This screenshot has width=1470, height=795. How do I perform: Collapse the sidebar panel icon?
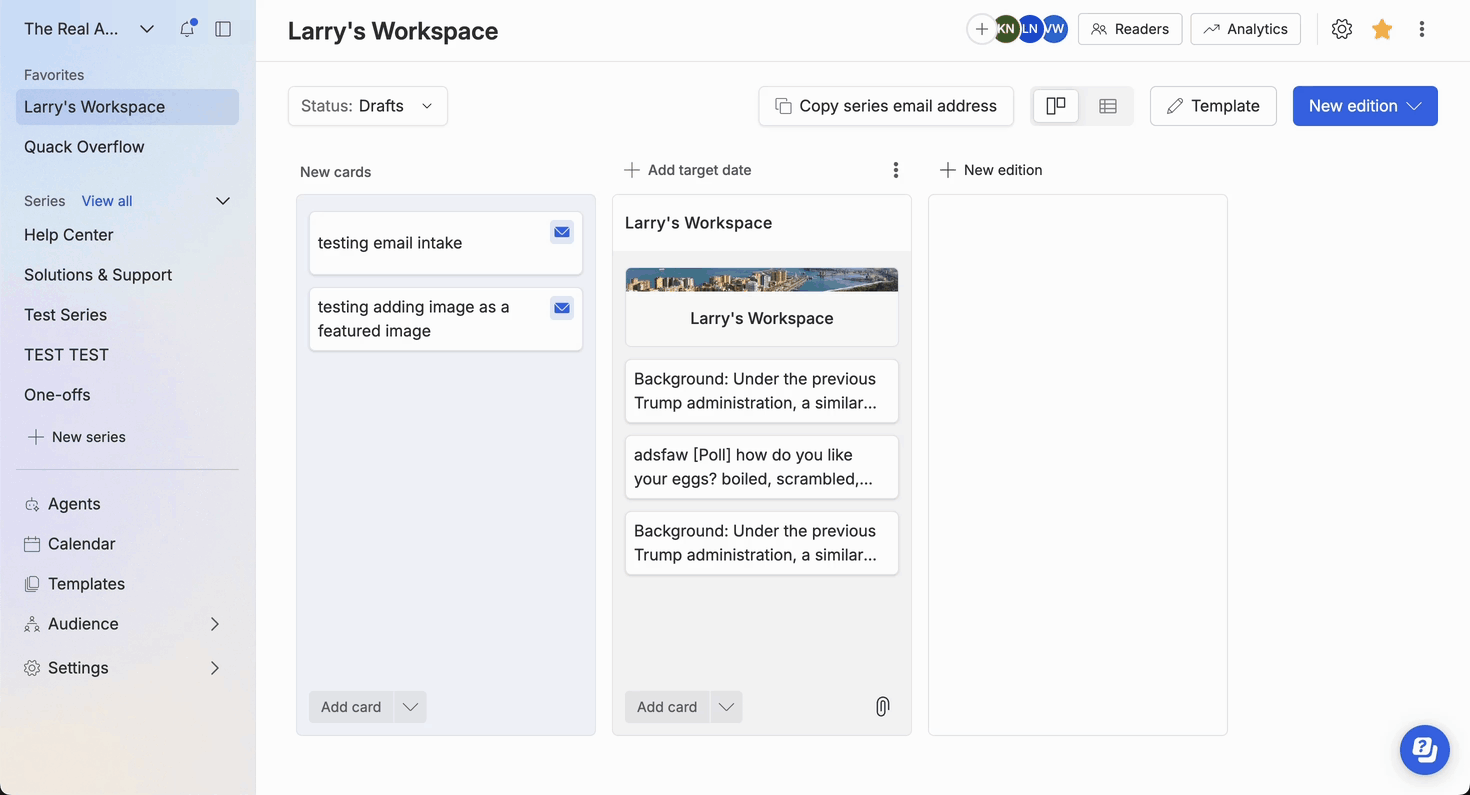pos(223,29)
